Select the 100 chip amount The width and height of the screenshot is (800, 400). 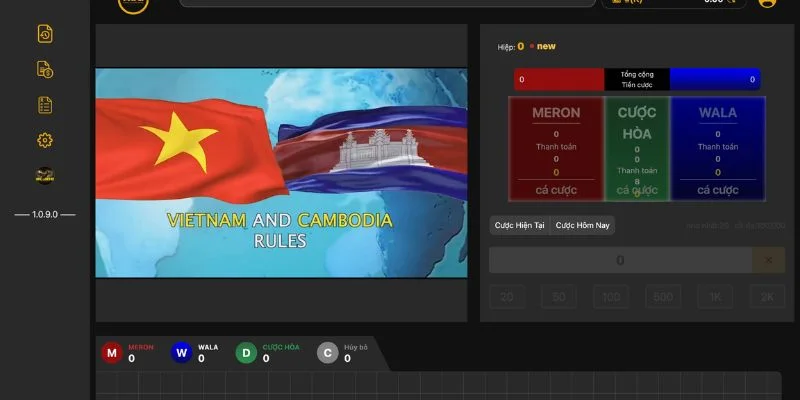point(611,297)
